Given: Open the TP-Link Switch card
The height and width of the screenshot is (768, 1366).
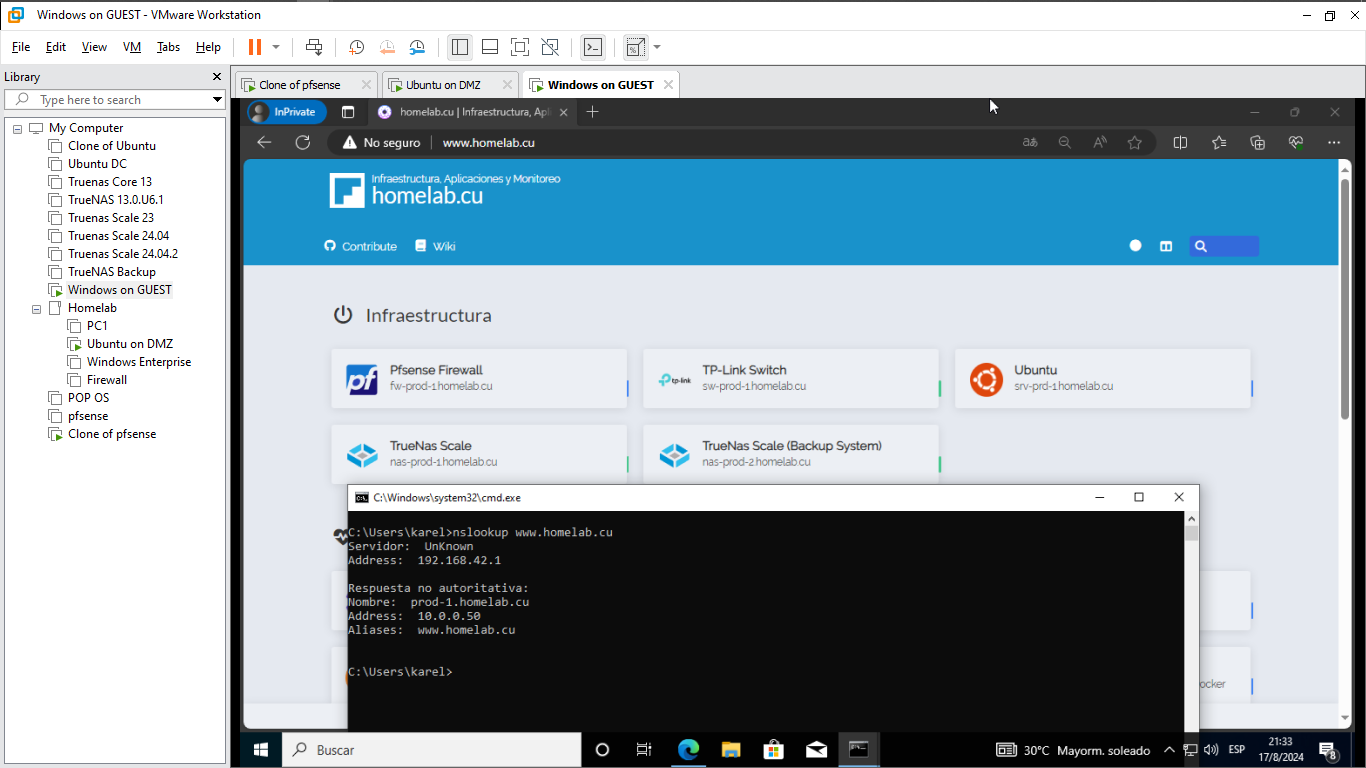Looking at the screenshot, I should [x=791, y=378].
